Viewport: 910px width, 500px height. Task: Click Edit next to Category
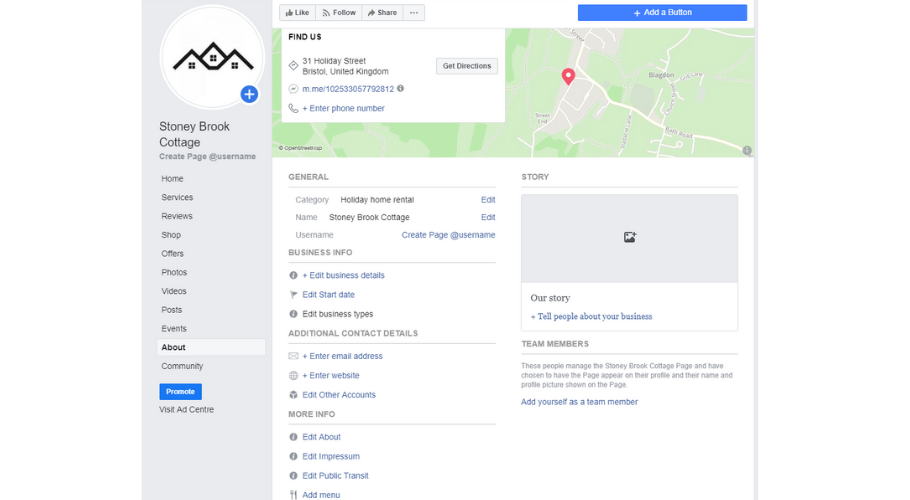tap(488, 200)
